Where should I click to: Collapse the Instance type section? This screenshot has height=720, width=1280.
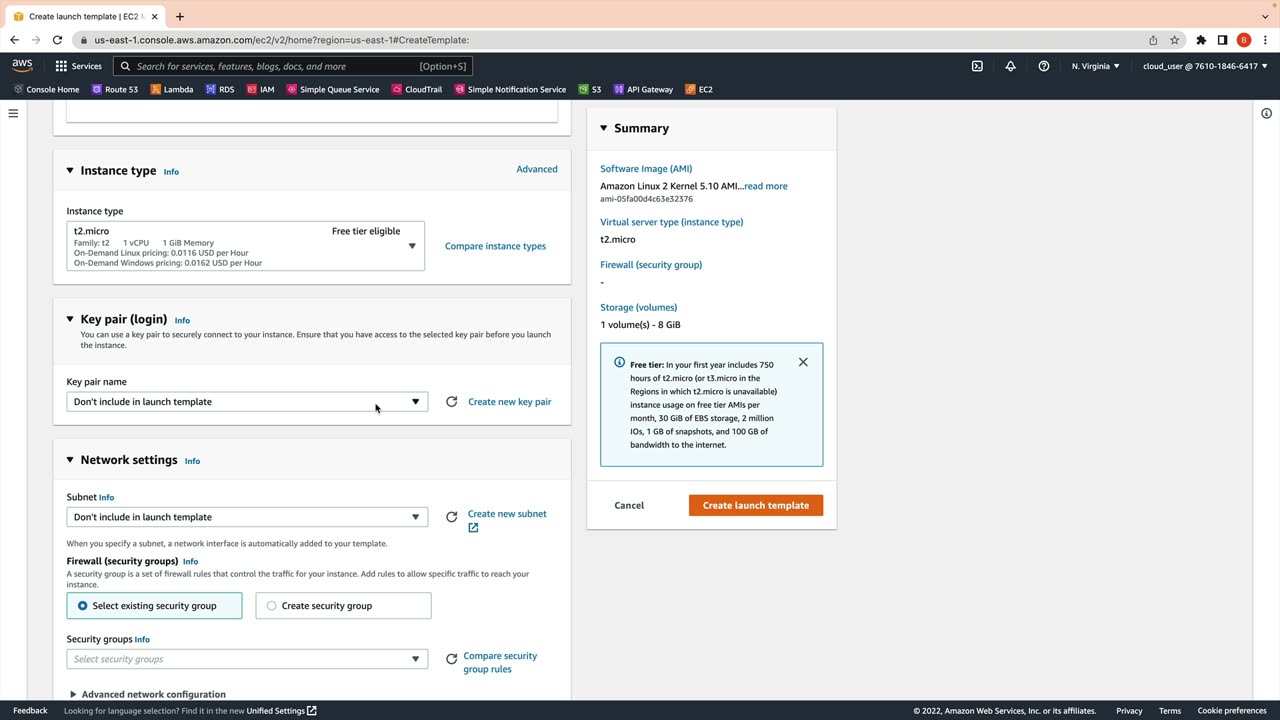point(70,171)
